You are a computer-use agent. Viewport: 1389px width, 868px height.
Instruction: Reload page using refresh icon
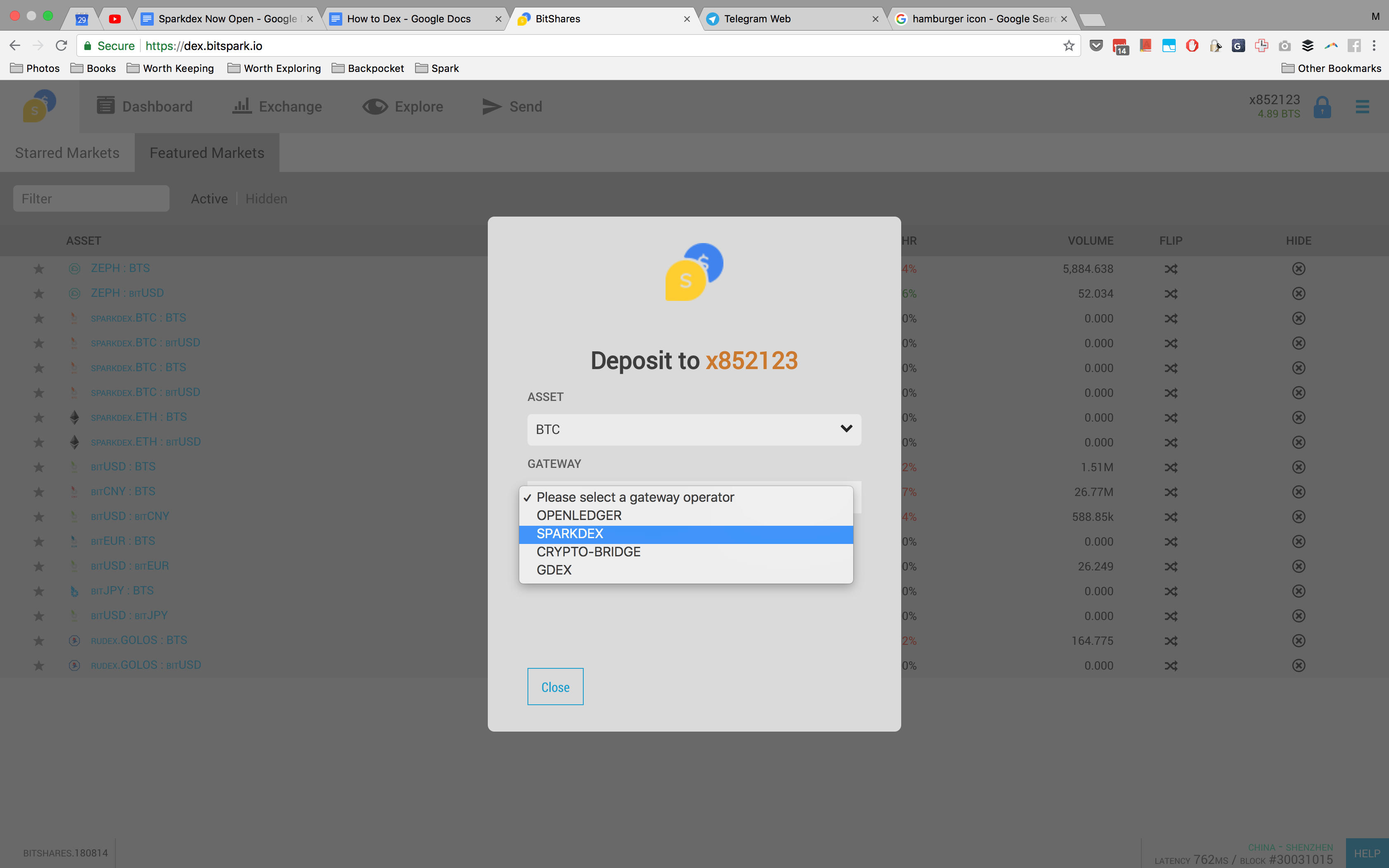(62, 46)
